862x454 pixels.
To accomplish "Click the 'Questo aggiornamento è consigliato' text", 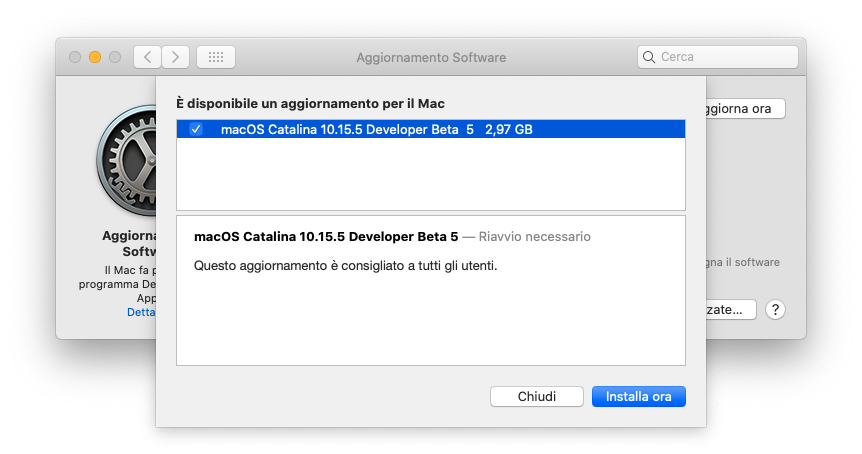I will point(345,266).
